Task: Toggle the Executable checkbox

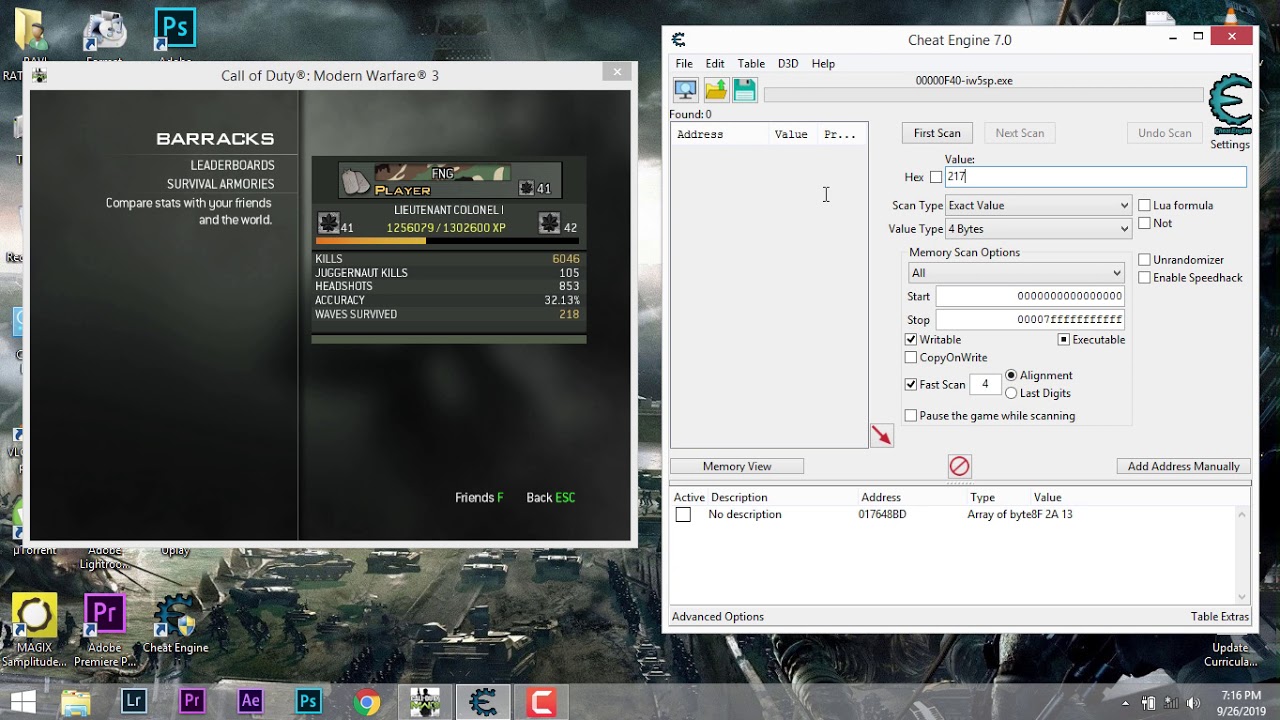Action: pos(1064,339)
